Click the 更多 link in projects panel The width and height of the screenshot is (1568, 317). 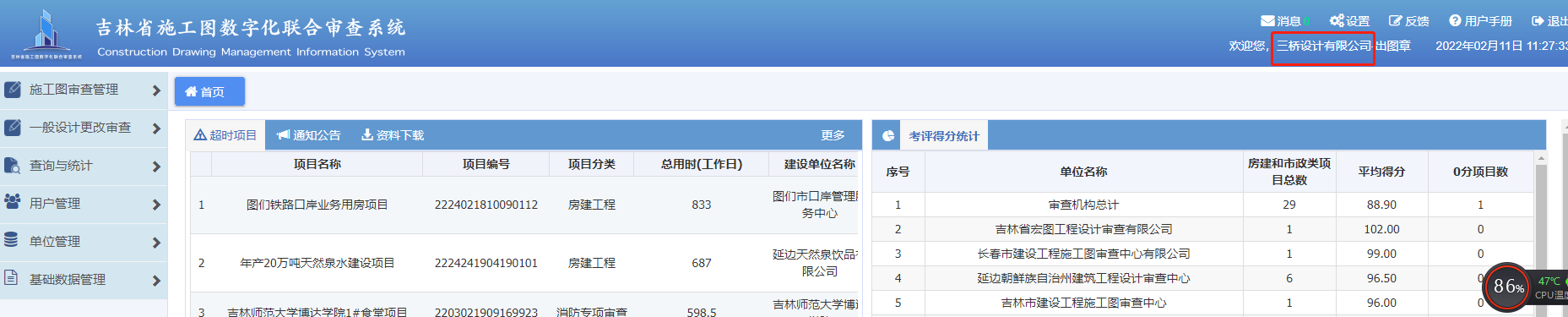click(x=833, y=135)
